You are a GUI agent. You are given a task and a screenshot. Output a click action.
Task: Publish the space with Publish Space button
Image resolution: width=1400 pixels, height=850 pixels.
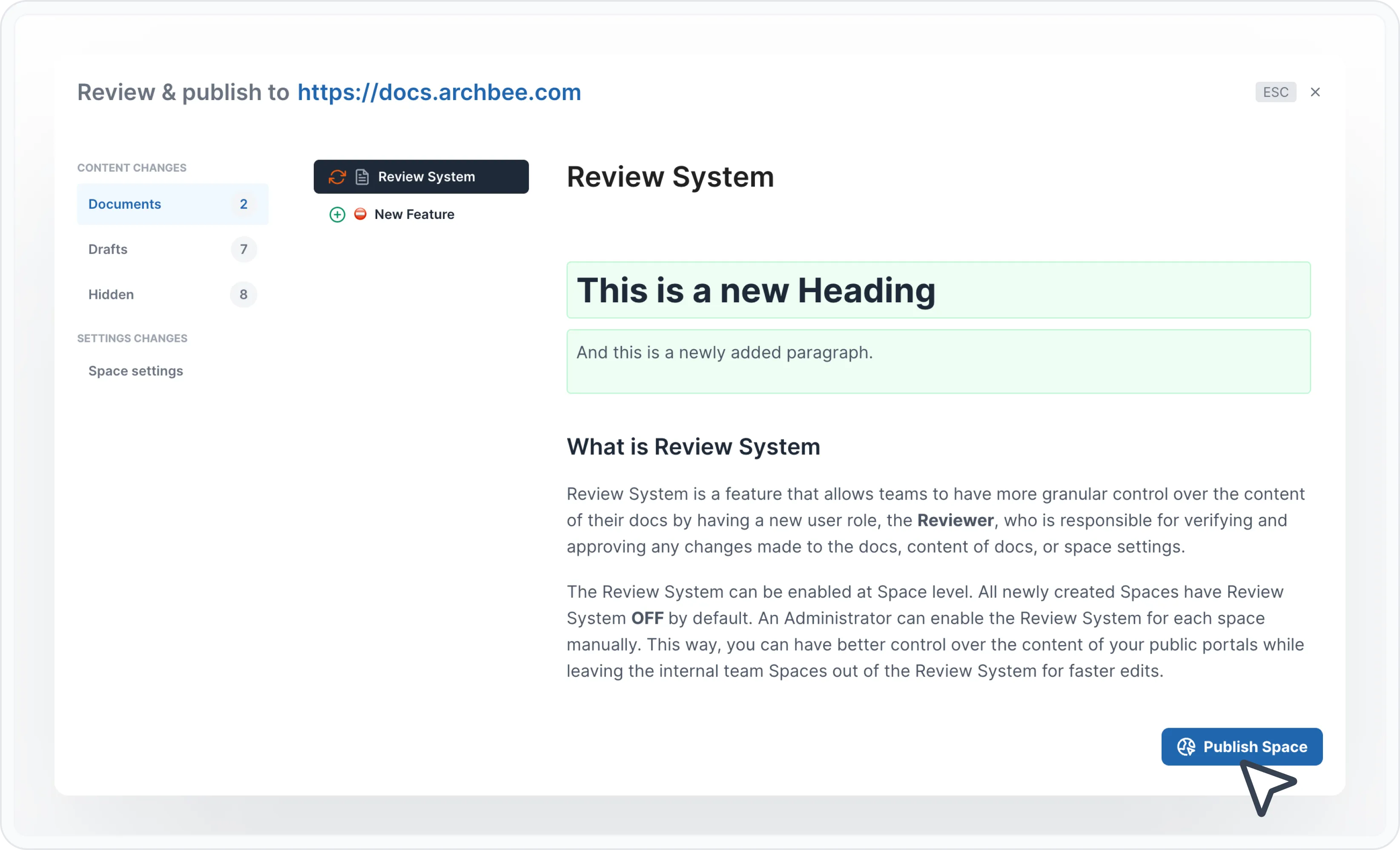pyautogui.click(x=1242, y=747)
